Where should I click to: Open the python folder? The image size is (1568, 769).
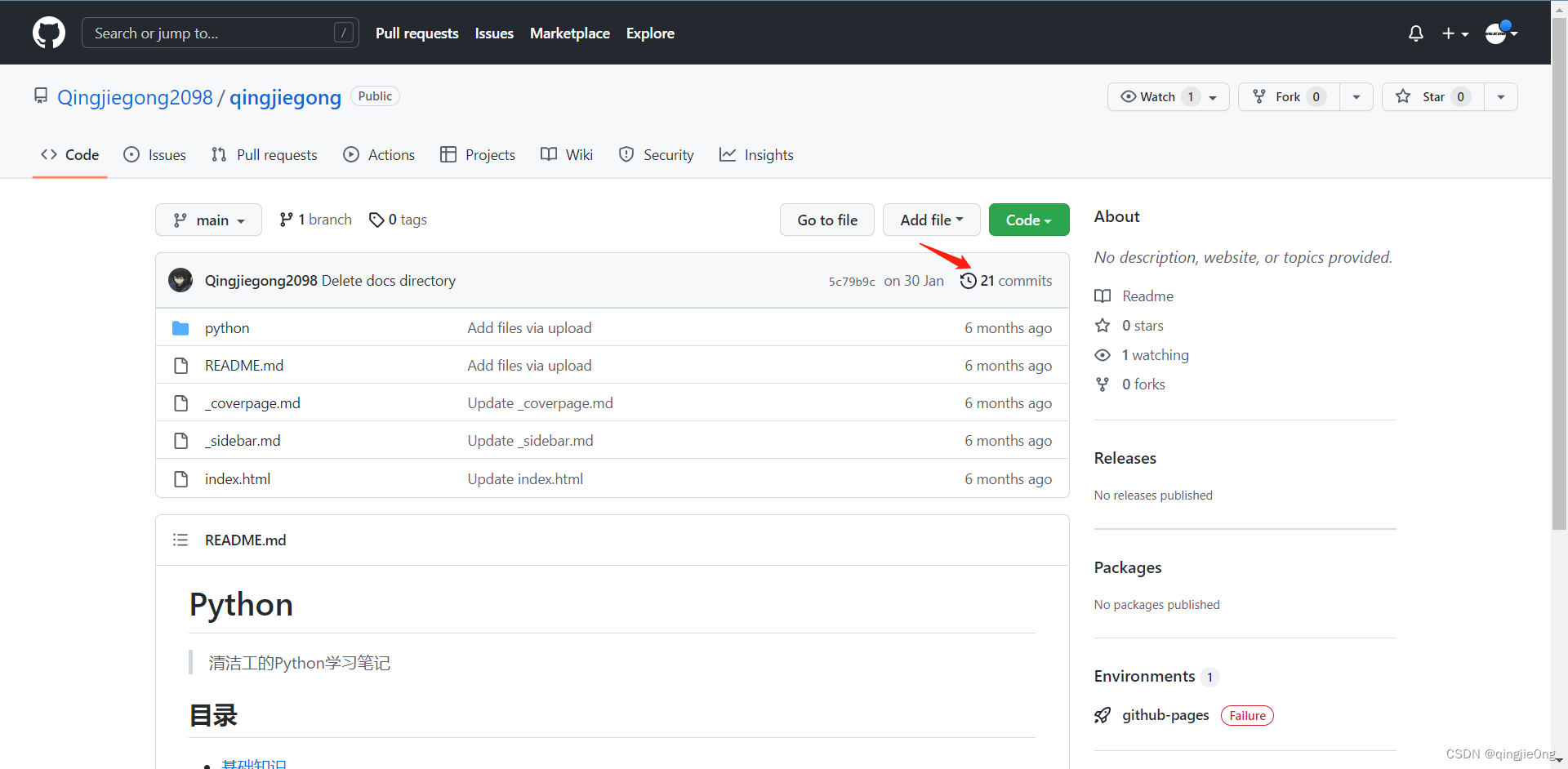point(227,327)
